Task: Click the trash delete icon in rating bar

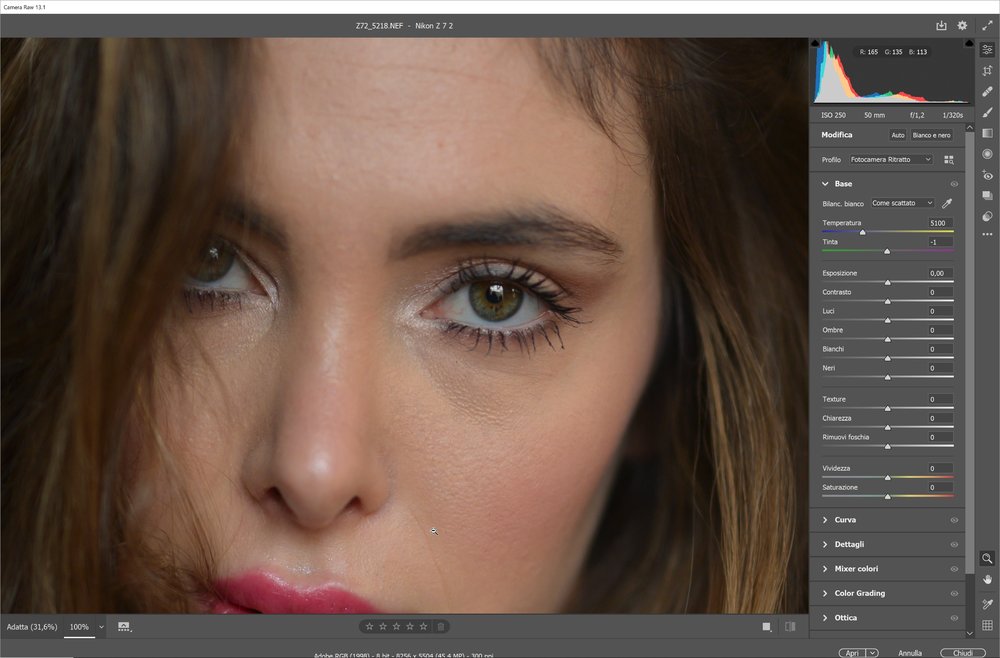Action: (x=441, y=627)
